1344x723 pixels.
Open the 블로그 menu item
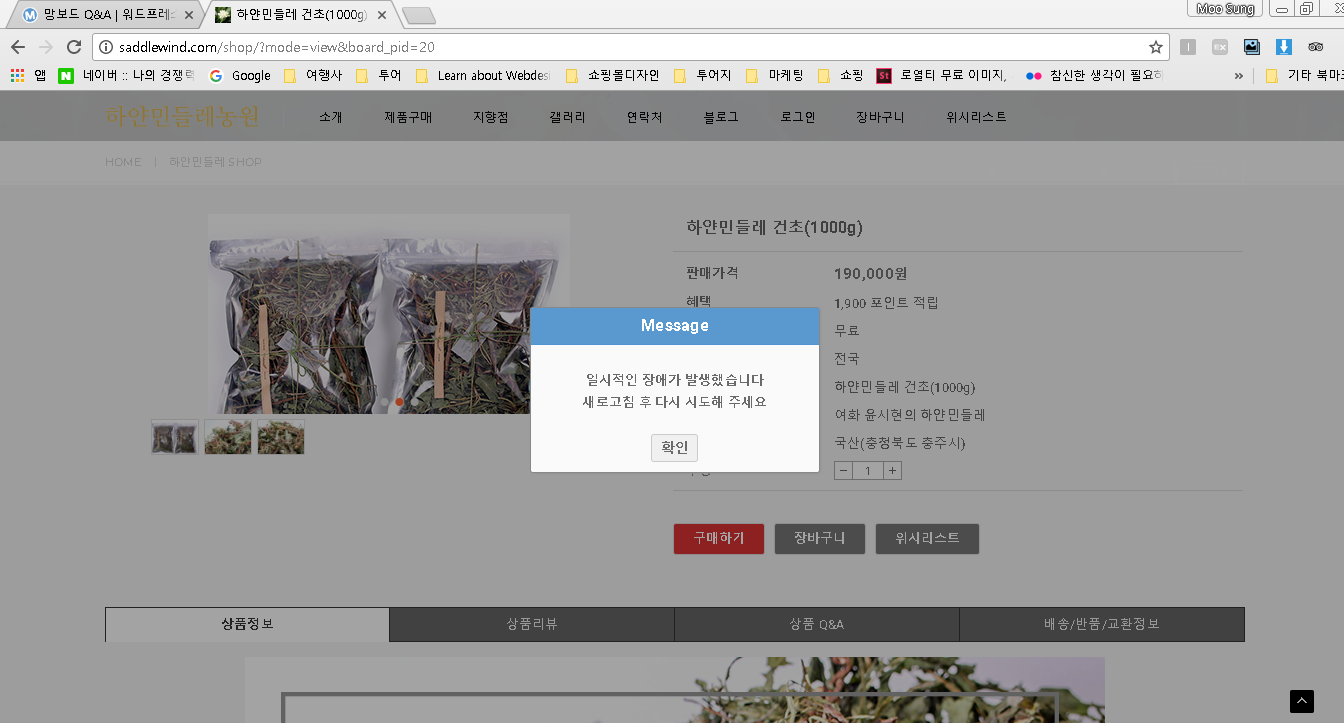click(721, 117)
